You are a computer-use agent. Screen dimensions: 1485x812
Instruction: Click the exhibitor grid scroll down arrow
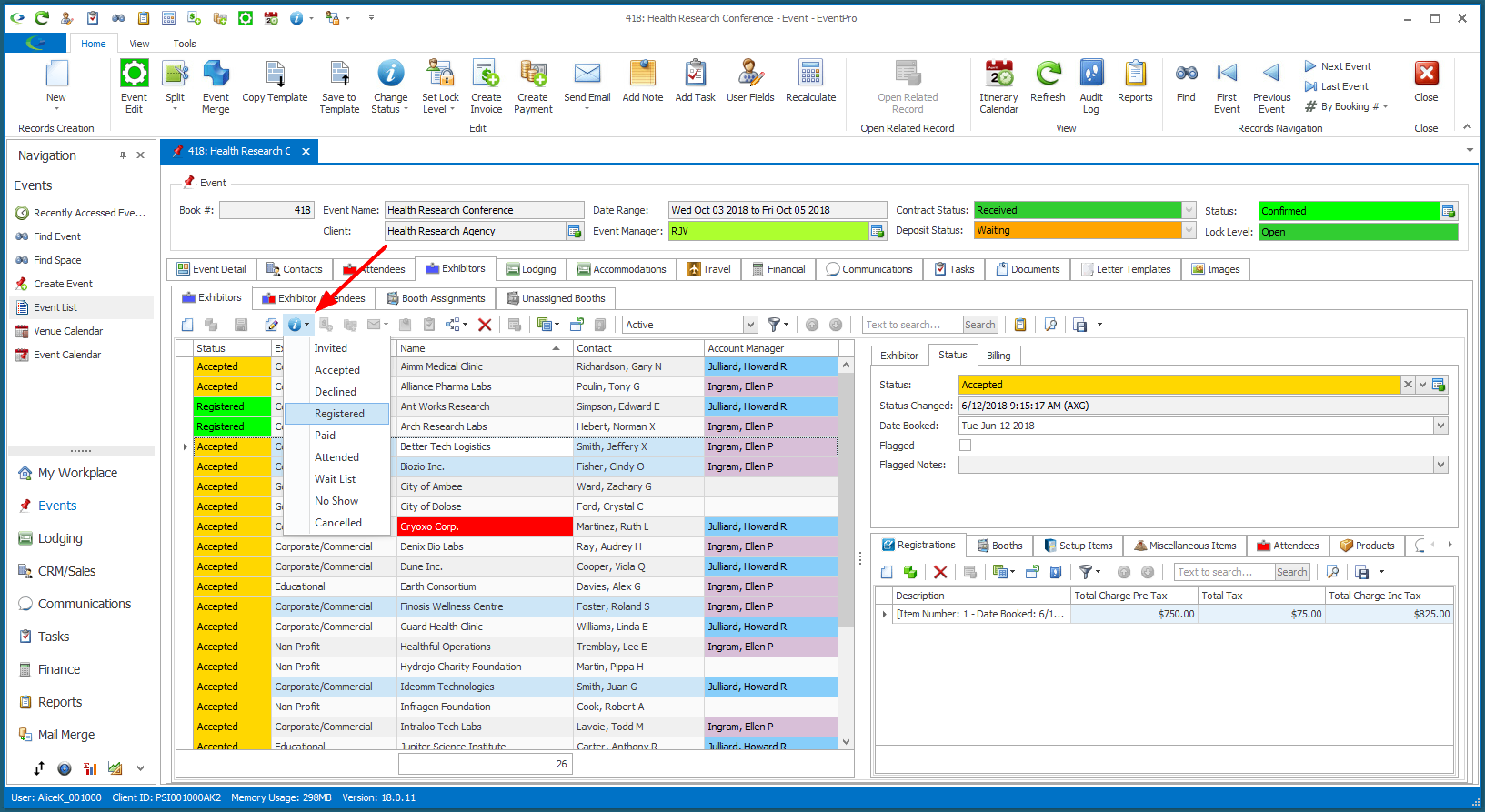coord(847,742)
